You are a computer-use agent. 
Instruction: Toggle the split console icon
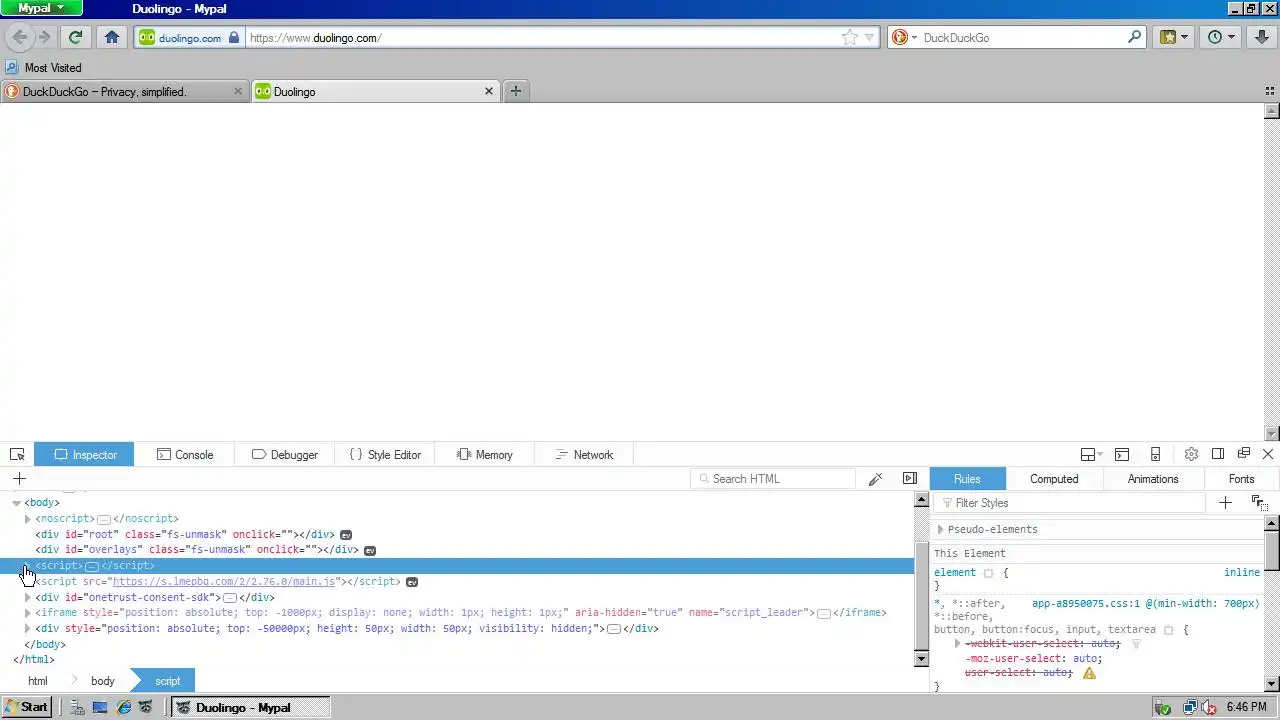pyautogui.click(x=1122, y=454)
